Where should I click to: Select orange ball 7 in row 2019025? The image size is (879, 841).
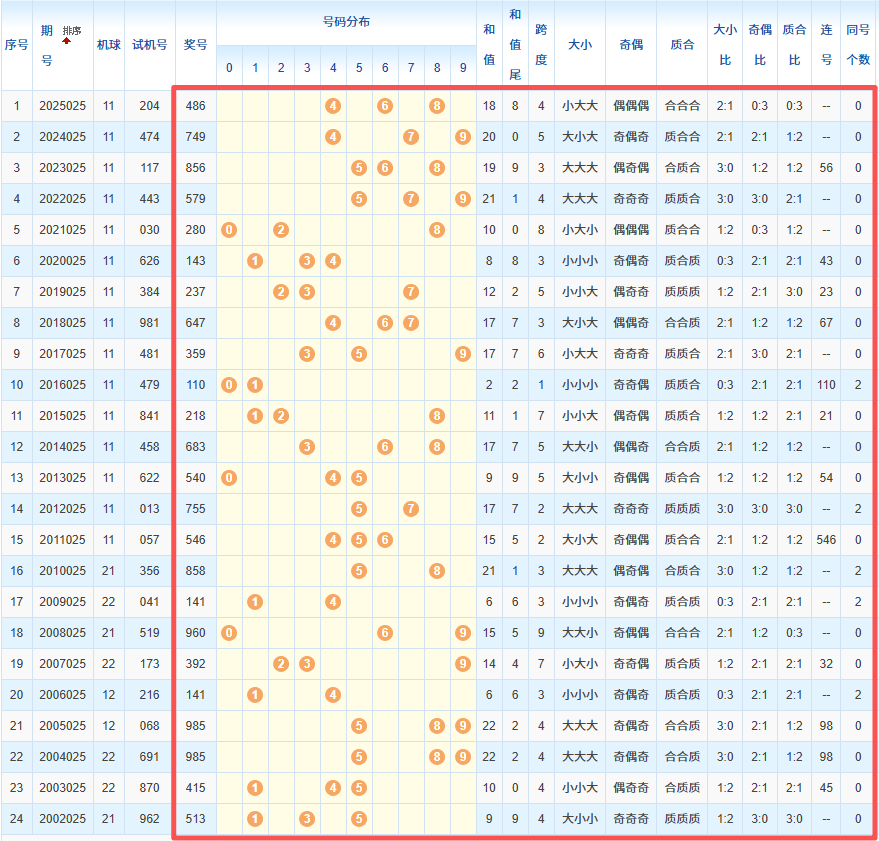click(410, 292)
